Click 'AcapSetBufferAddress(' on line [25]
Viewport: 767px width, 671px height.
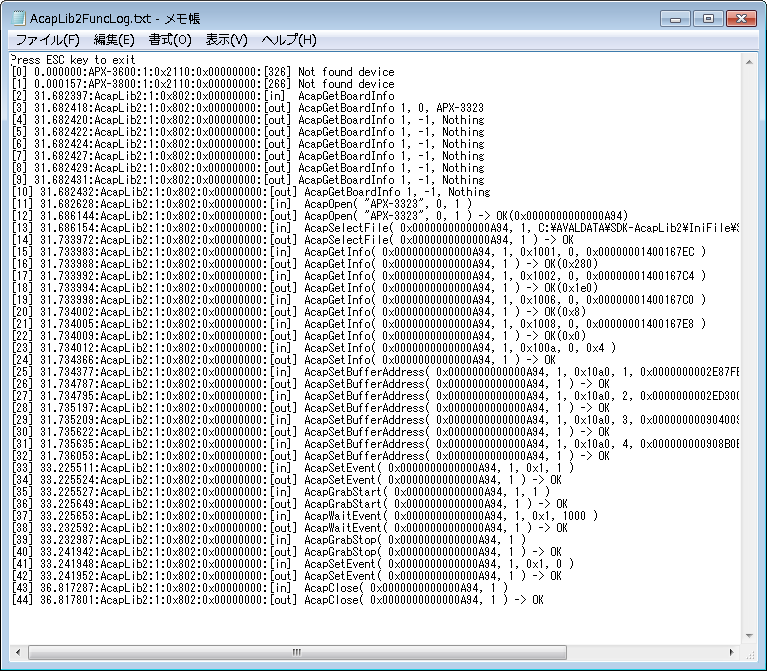pyautogui.click(x=367, y=372)
